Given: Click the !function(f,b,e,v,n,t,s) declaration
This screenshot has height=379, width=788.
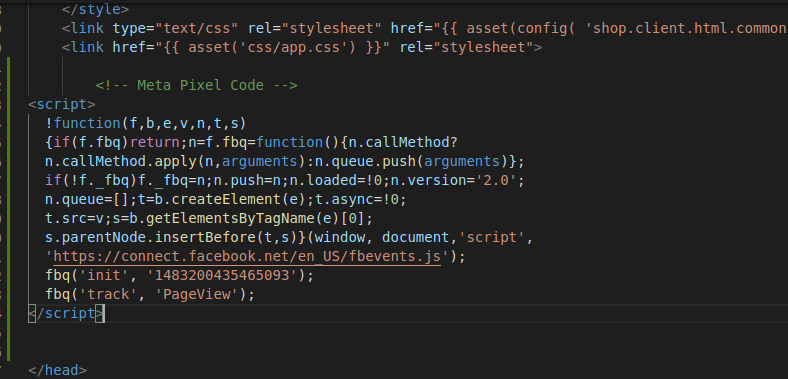Looking at the screenshot, I should tap(146, 123).
